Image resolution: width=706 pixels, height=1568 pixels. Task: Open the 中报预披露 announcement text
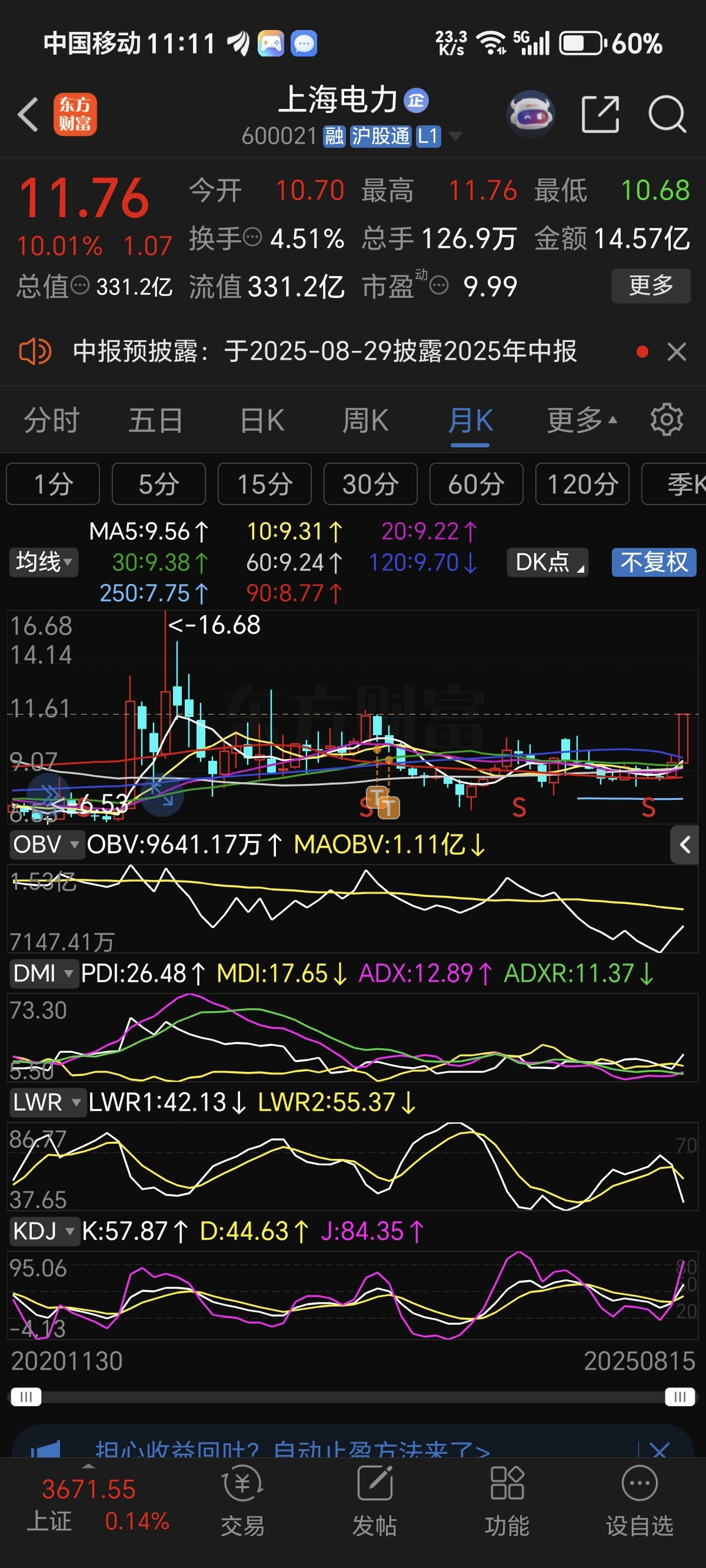tap(325, 352)
